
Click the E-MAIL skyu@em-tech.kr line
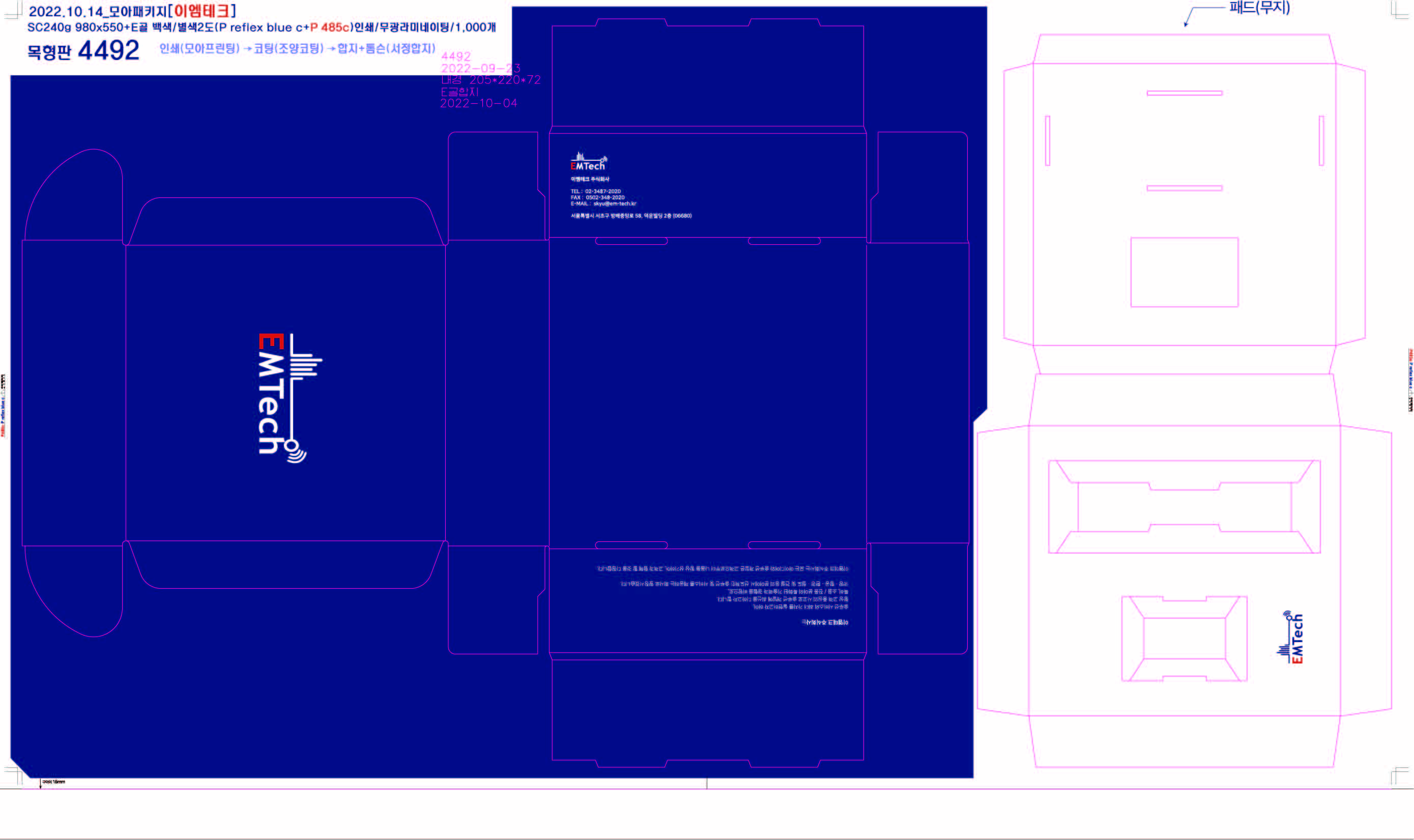603,204
